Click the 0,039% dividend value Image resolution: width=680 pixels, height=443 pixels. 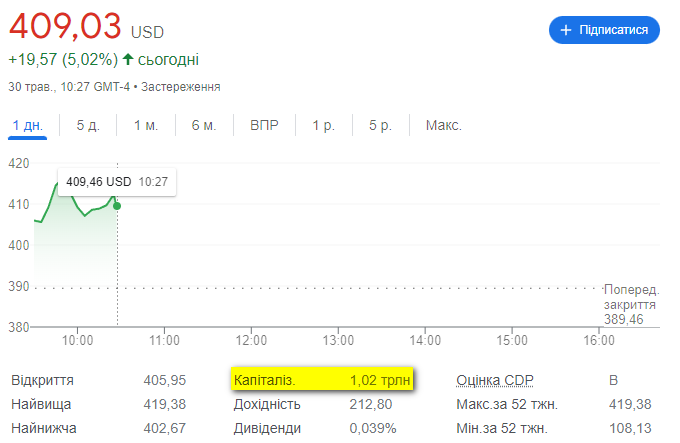coord(373,428)
